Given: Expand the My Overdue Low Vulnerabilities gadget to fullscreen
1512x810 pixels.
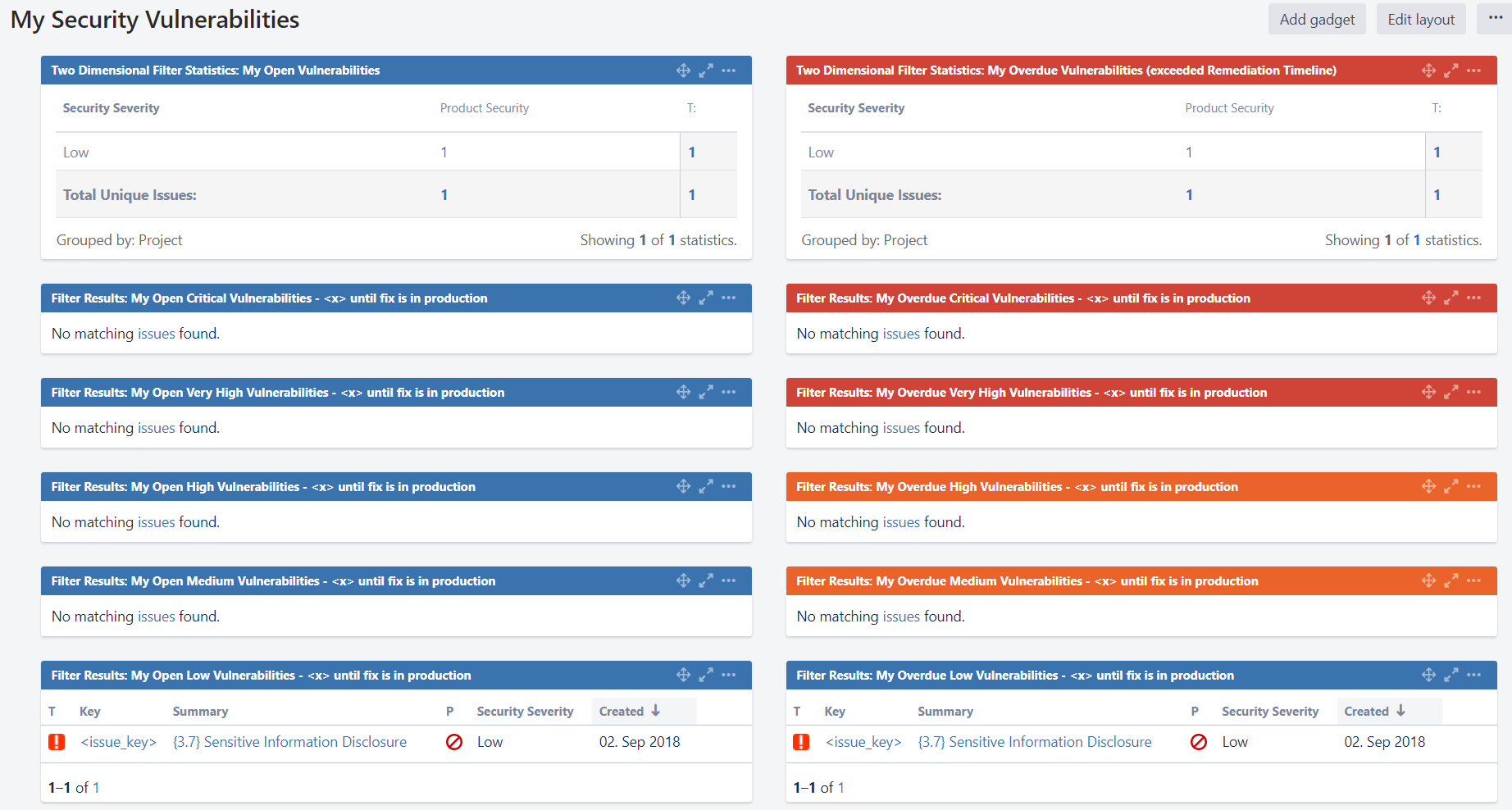Looking at the screenshot, I should coord(1451,675).
